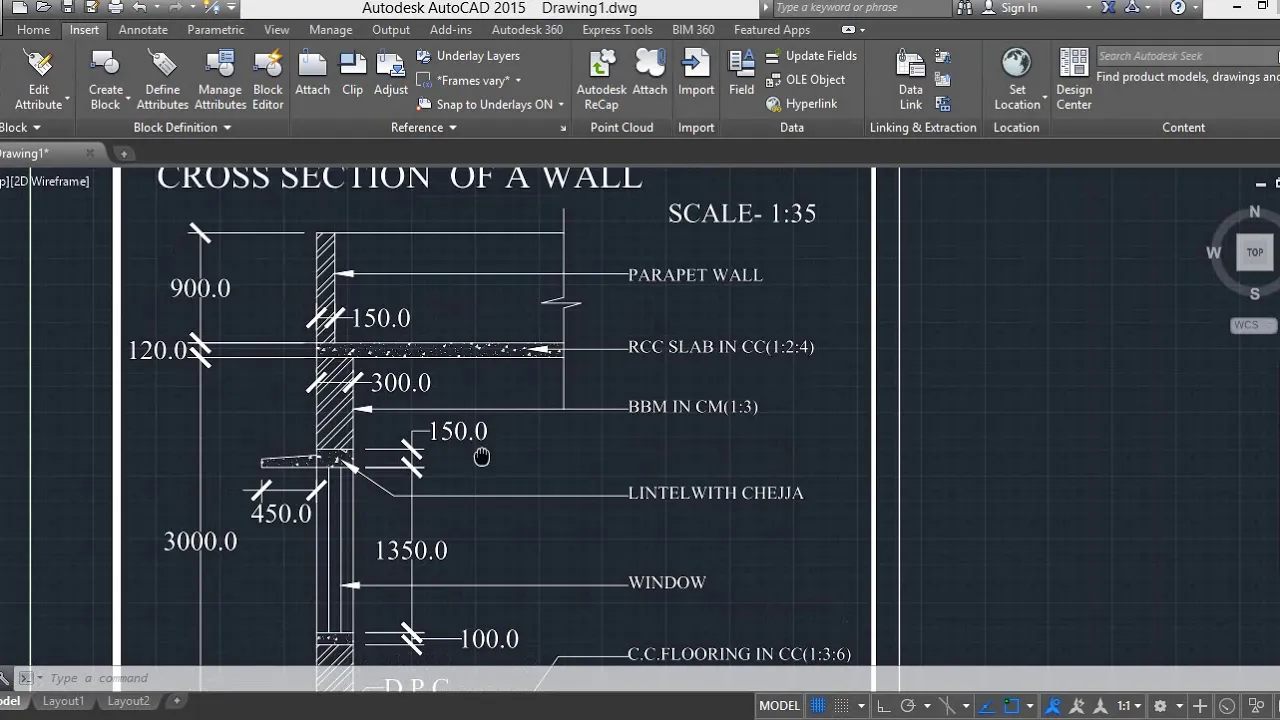Click Upload to Source icon
The height and width of the screenshot is (720, 1280).
941,78
